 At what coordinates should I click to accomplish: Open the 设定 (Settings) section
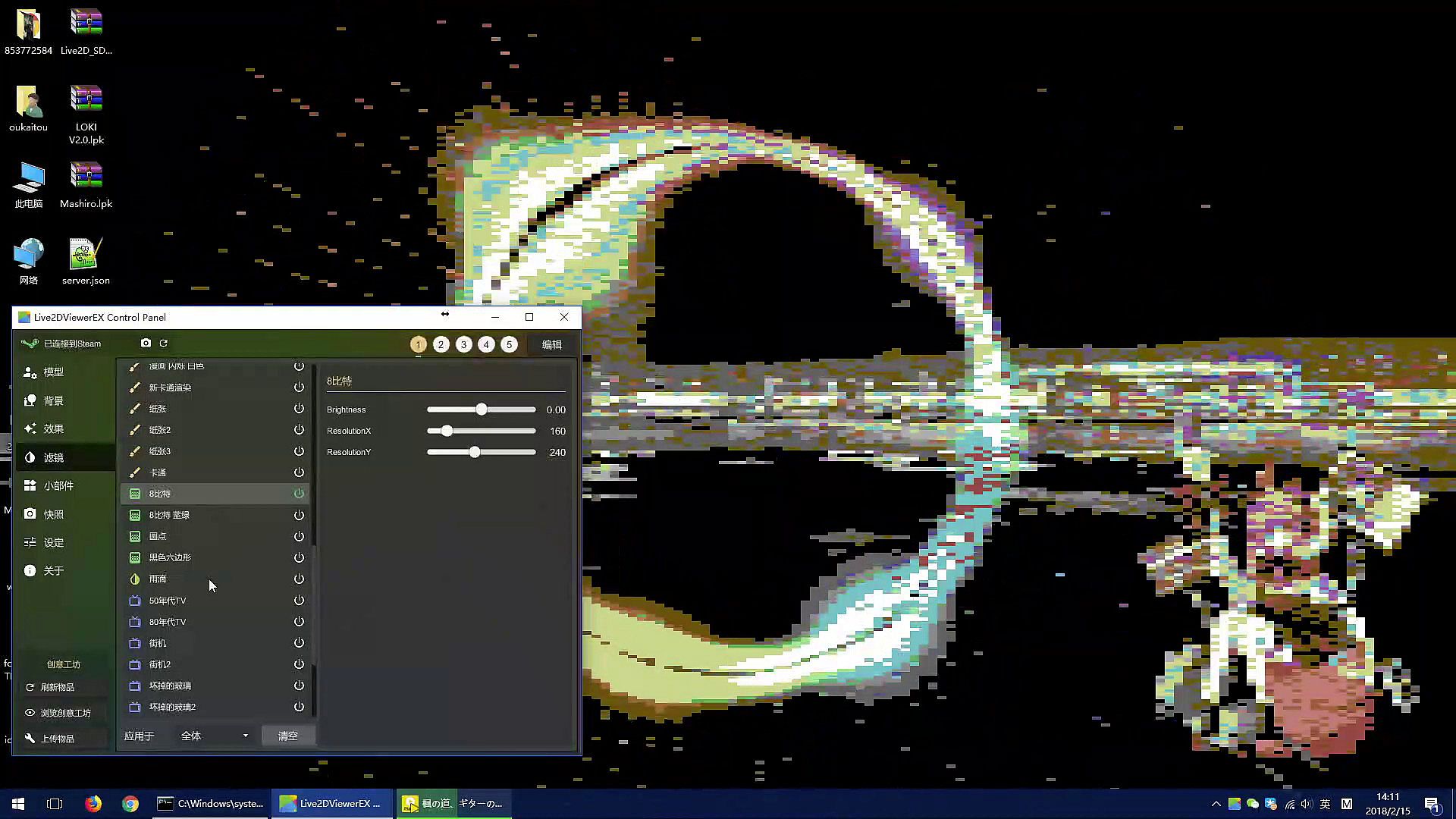pos(53,543)
